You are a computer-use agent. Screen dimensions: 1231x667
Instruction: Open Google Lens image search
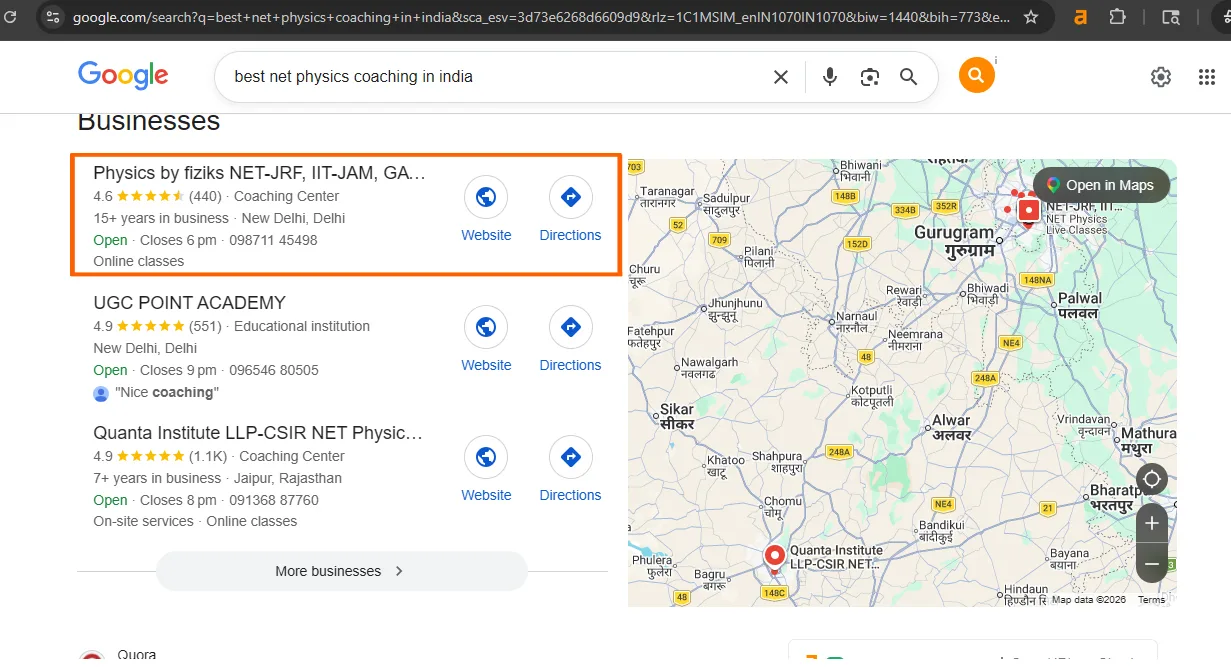coord(869,77)
